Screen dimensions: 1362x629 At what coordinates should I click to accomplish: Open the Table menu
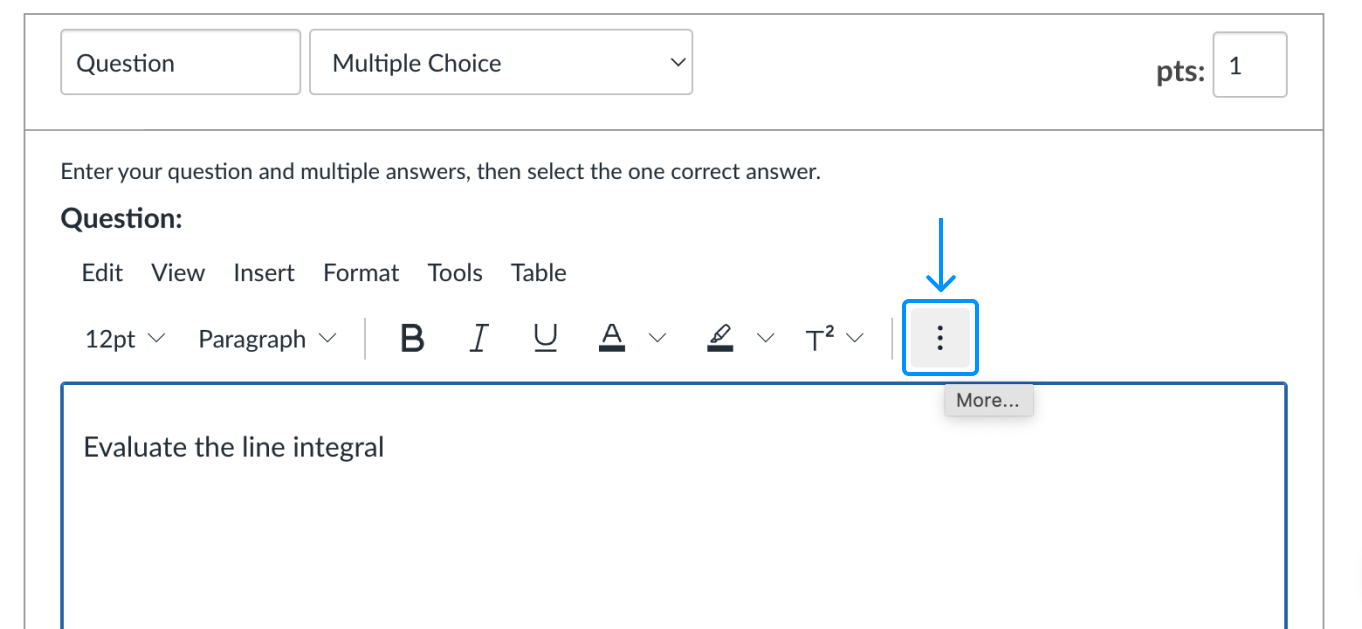538,273
